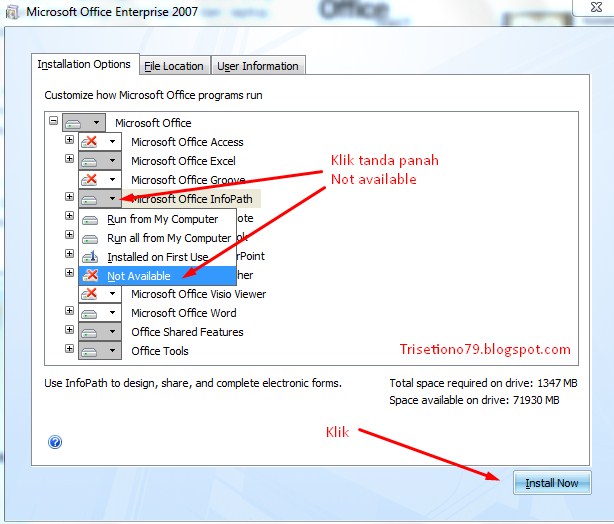Choose Not Available from dropdown menu
Viewport: 614px width, 524px height.
[157, 276]
